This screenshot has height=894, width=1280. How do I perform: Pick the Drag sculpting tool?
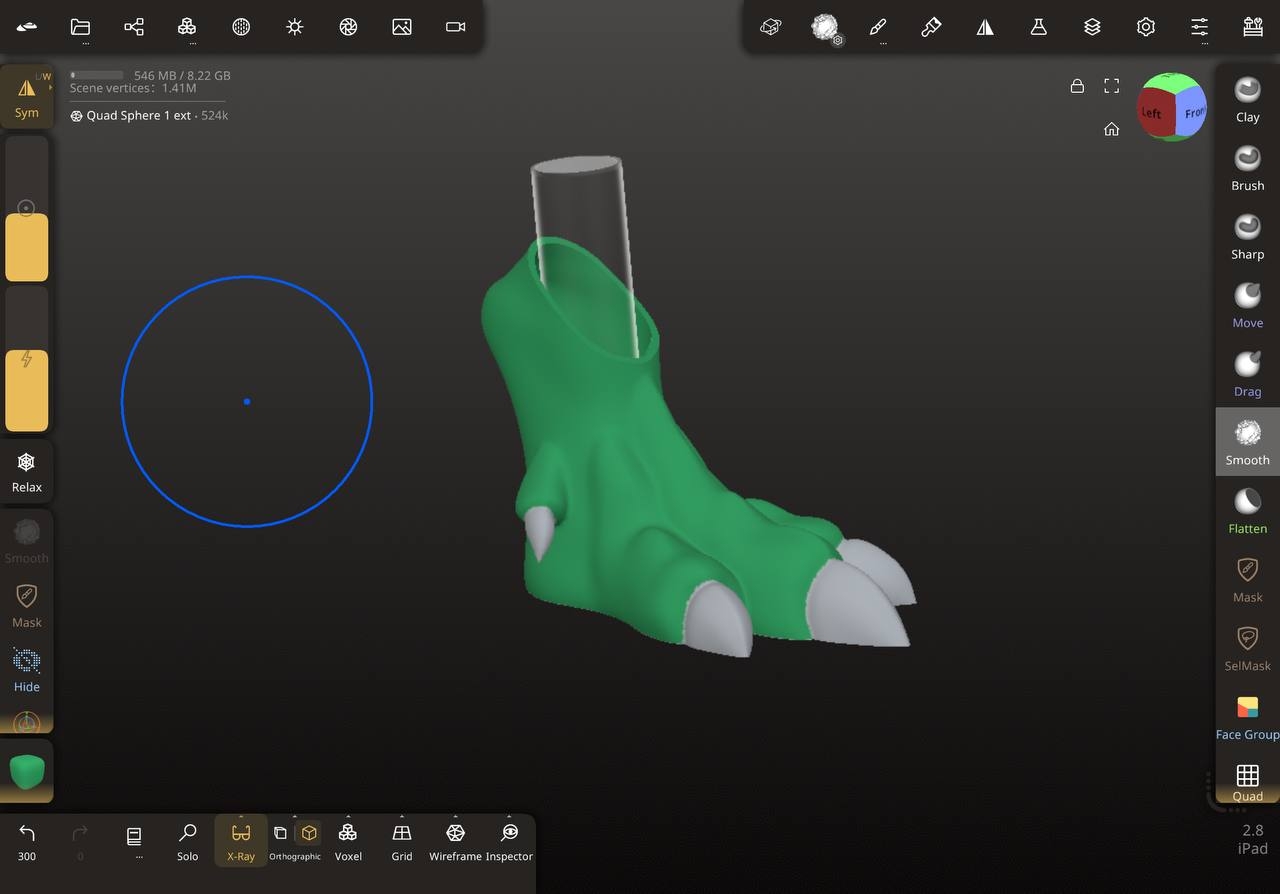1247,374
